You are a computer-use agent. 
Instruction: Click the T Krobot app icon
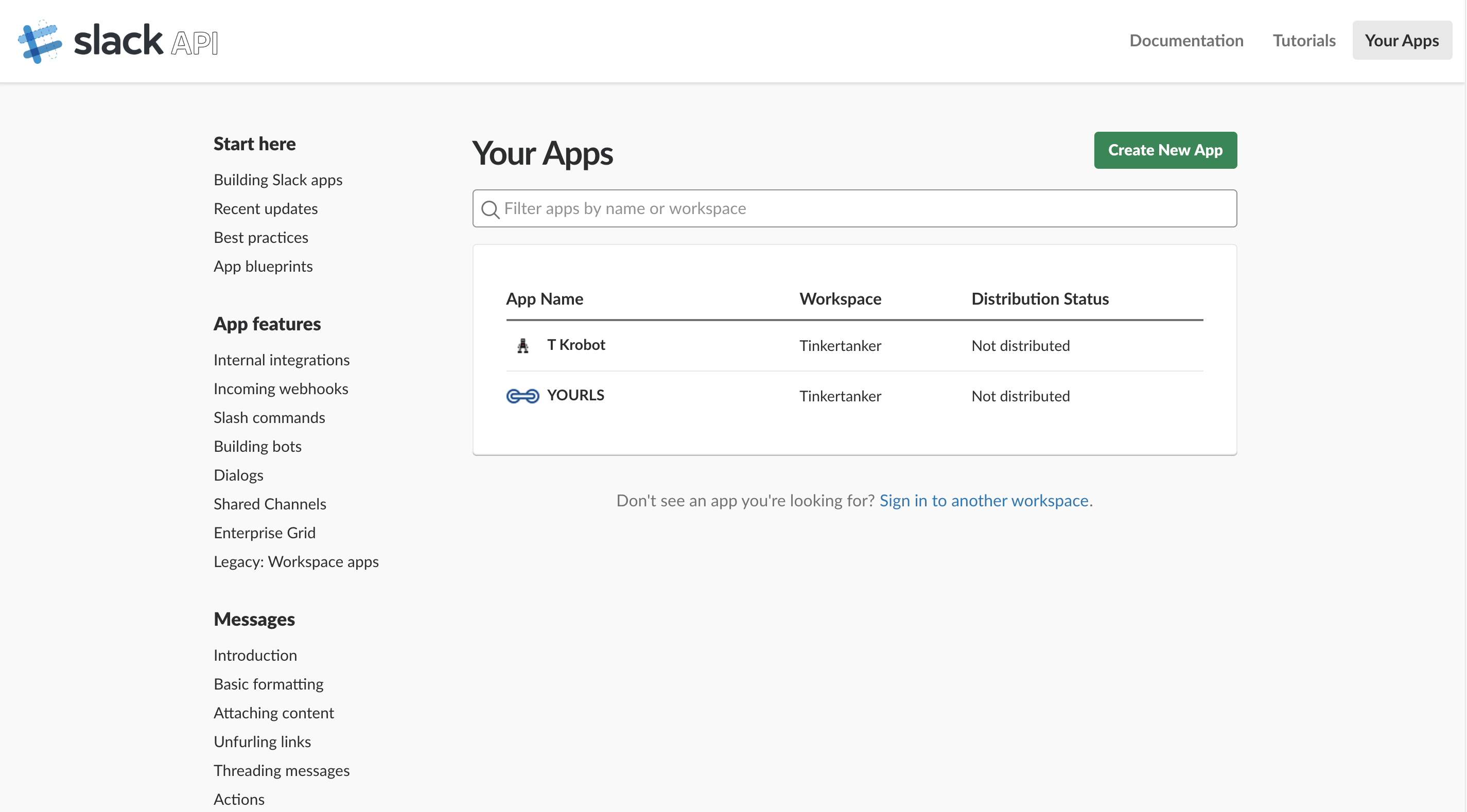(522, 346)
